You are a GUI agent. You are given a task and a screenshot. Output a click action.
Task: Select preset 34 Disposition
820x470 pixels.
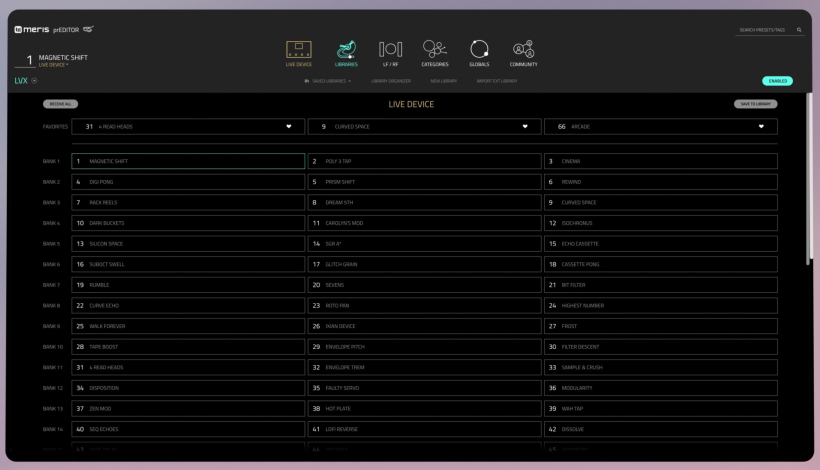(188, 388)
